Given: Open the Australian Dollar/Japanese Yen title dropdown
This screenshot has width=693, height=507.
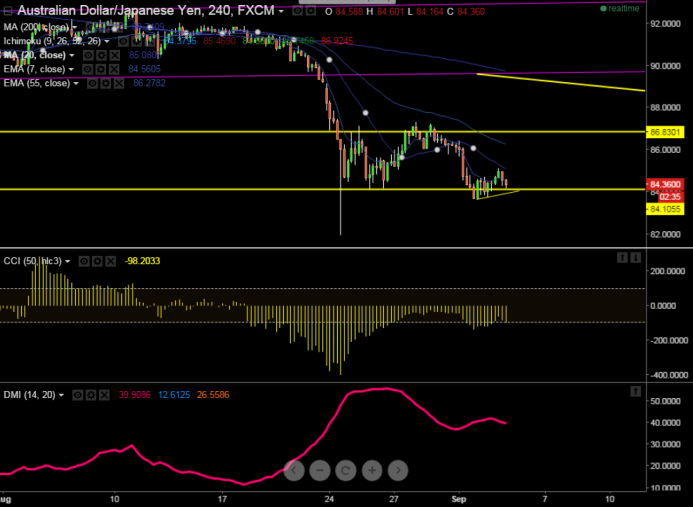Looking at the screenshot, I should point(281,11).
